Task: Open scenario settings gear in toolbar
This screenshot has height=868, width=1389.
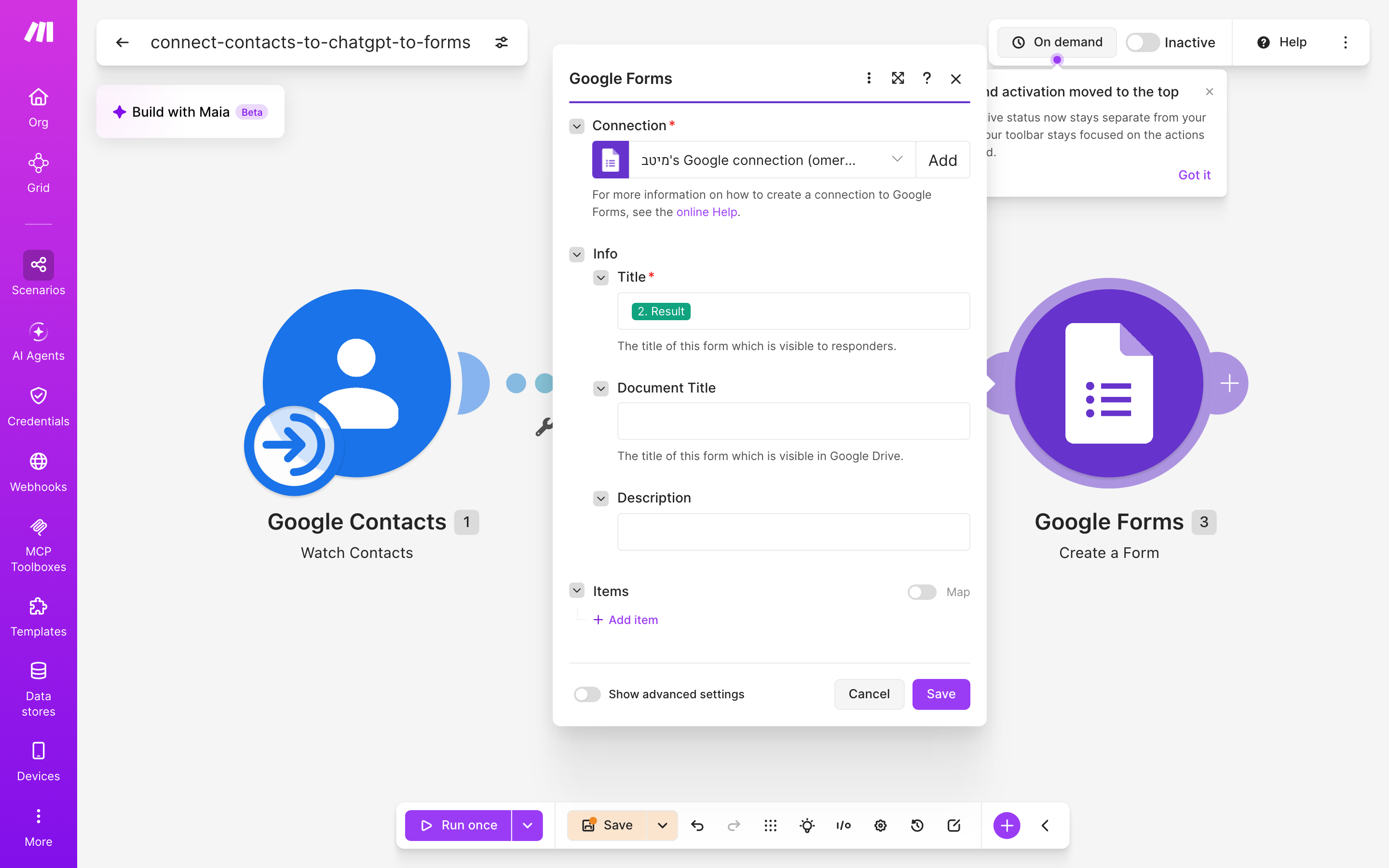Action: click(881, 826)
